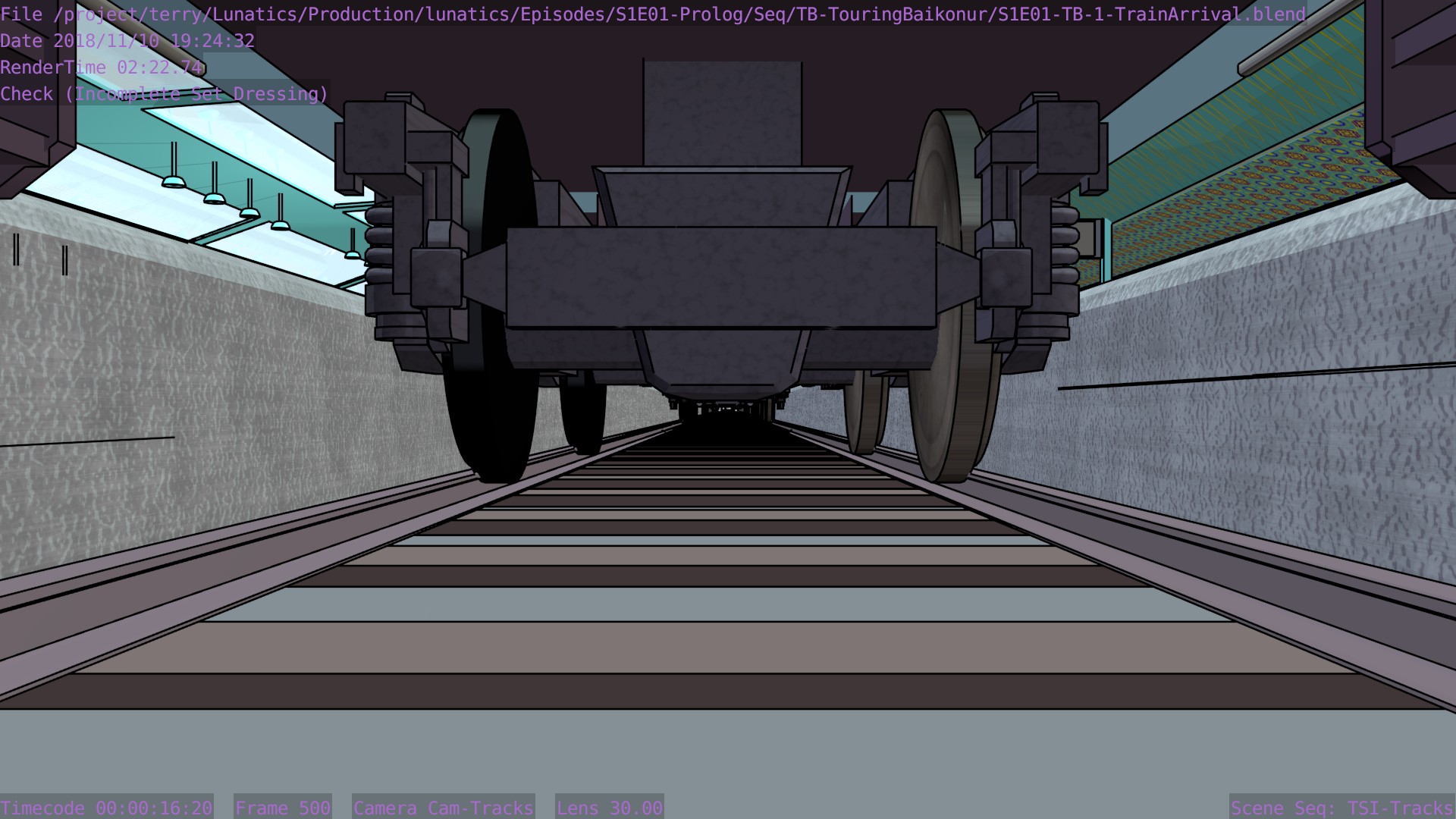The image size is (1456, 819).
Task: Click the RenderTime 02:22.74 stamp
Action: 102,67
